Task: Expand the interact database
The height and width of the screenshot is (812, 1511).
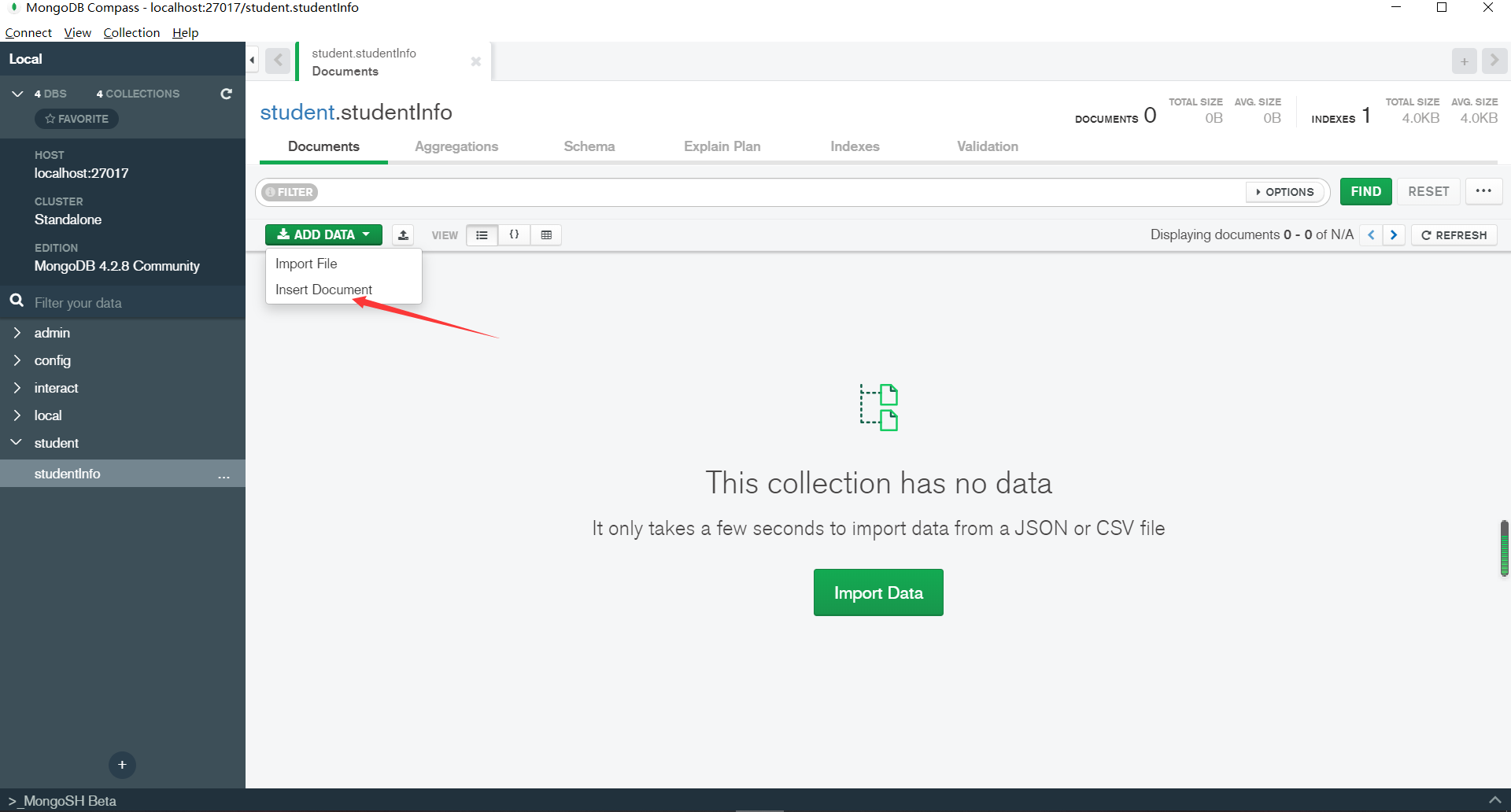Action: [x=17, y=388]
